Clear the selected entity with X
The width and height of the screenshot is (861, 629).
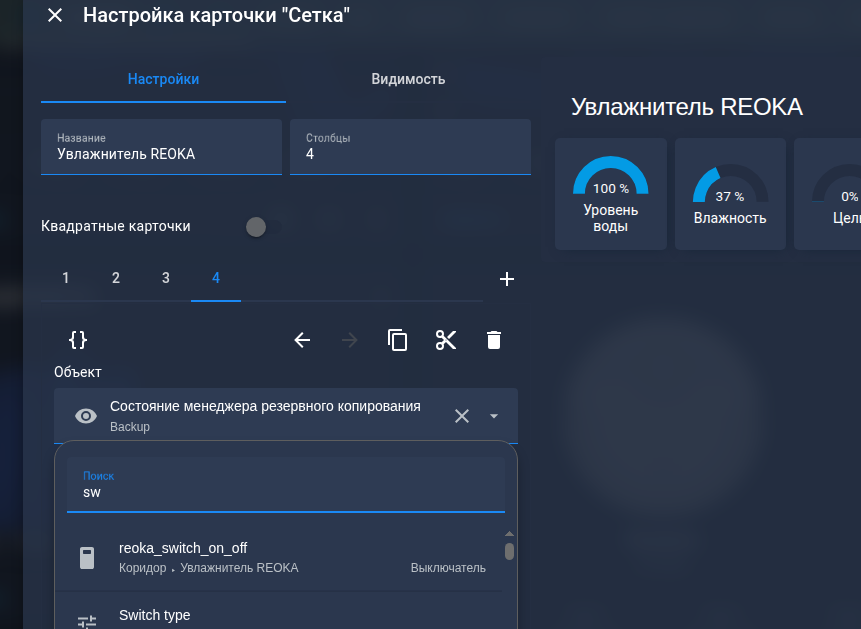point(462,416)
